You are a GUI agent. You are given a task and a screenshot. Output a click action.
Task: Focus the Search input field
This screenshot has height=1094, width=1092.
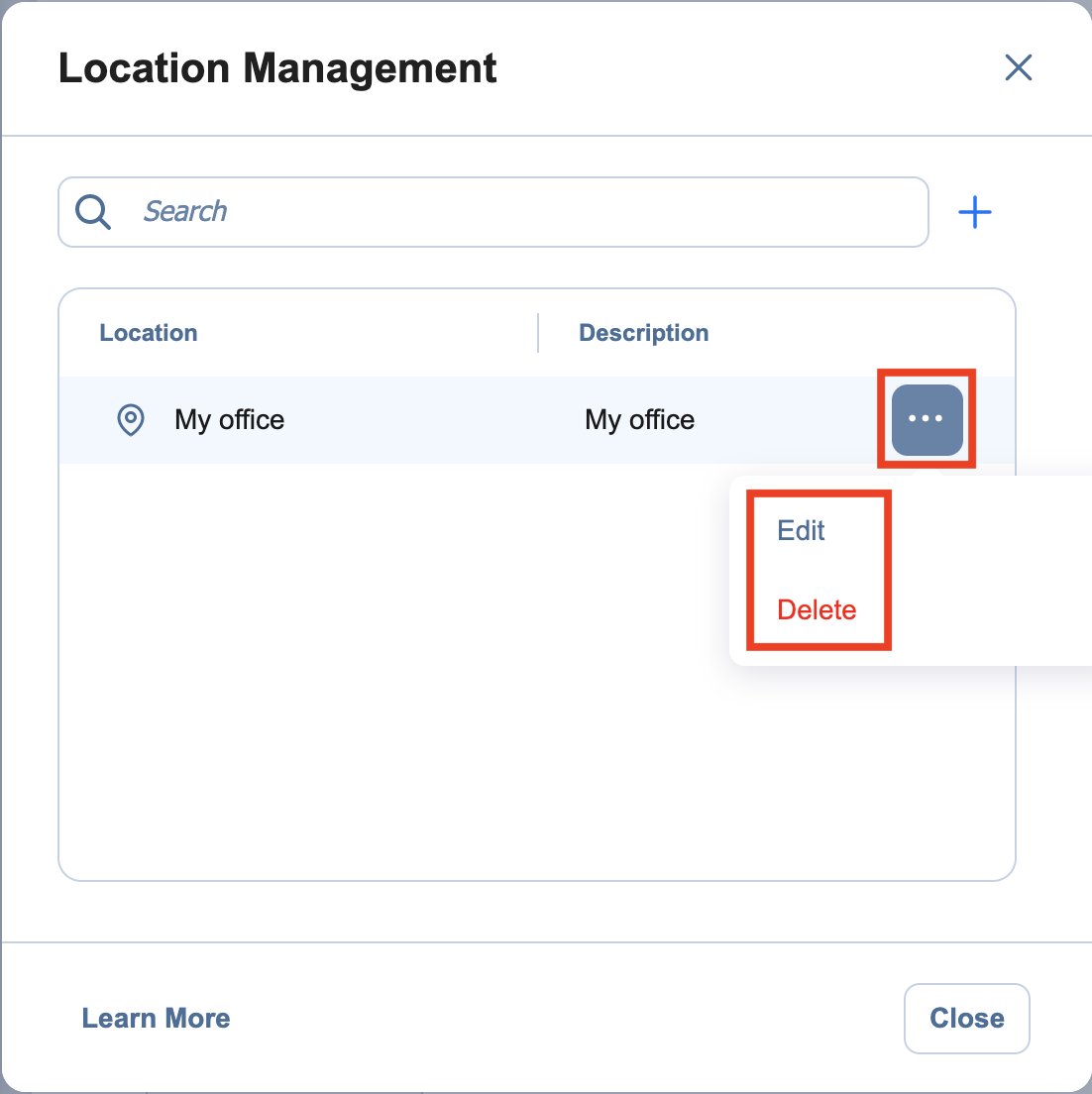(515, 212)
